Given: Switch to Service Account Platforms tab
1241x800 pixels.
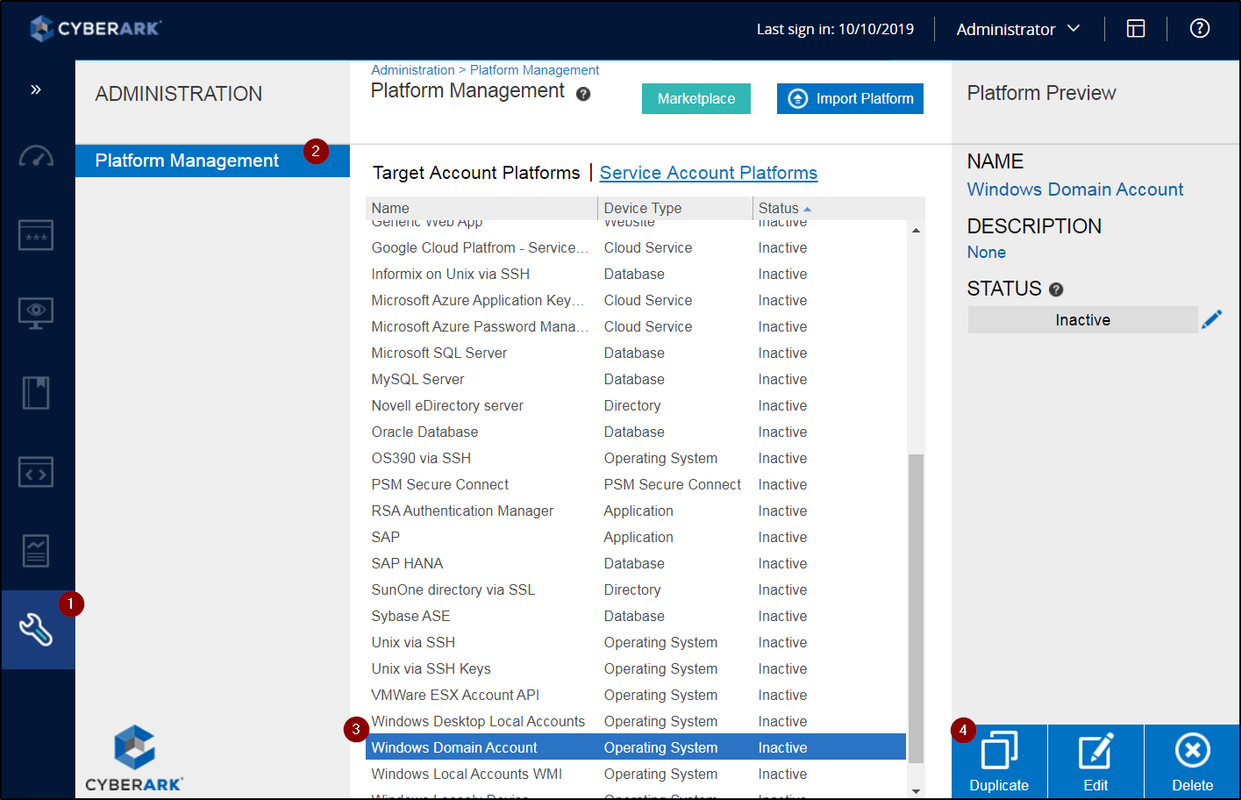Looking at the screenshot, I should (x=708, y=173).
